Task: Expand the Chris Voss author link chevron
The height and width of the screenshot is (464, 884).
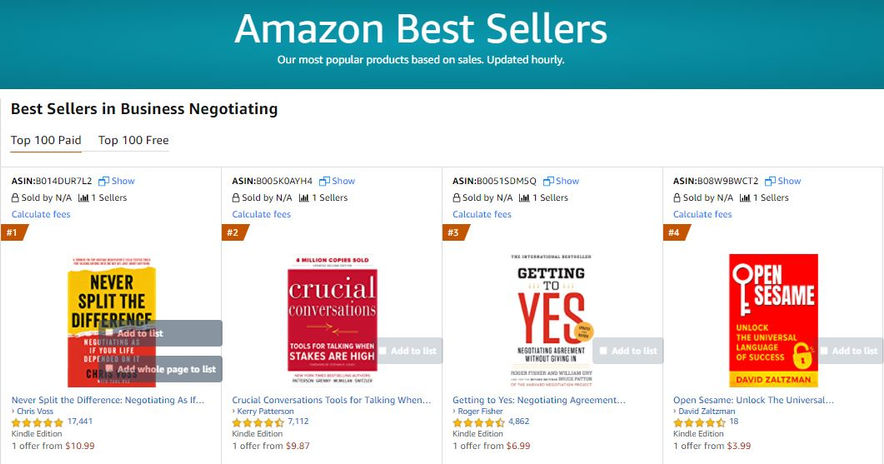Action: pyautogui.click(x=13, y=411)
